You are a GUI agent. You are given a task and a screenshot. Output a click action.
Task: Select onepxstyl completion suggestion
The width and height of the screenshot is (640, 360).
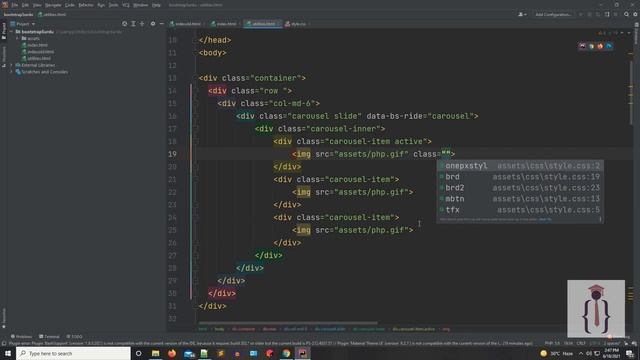click(x=520, y=166)
